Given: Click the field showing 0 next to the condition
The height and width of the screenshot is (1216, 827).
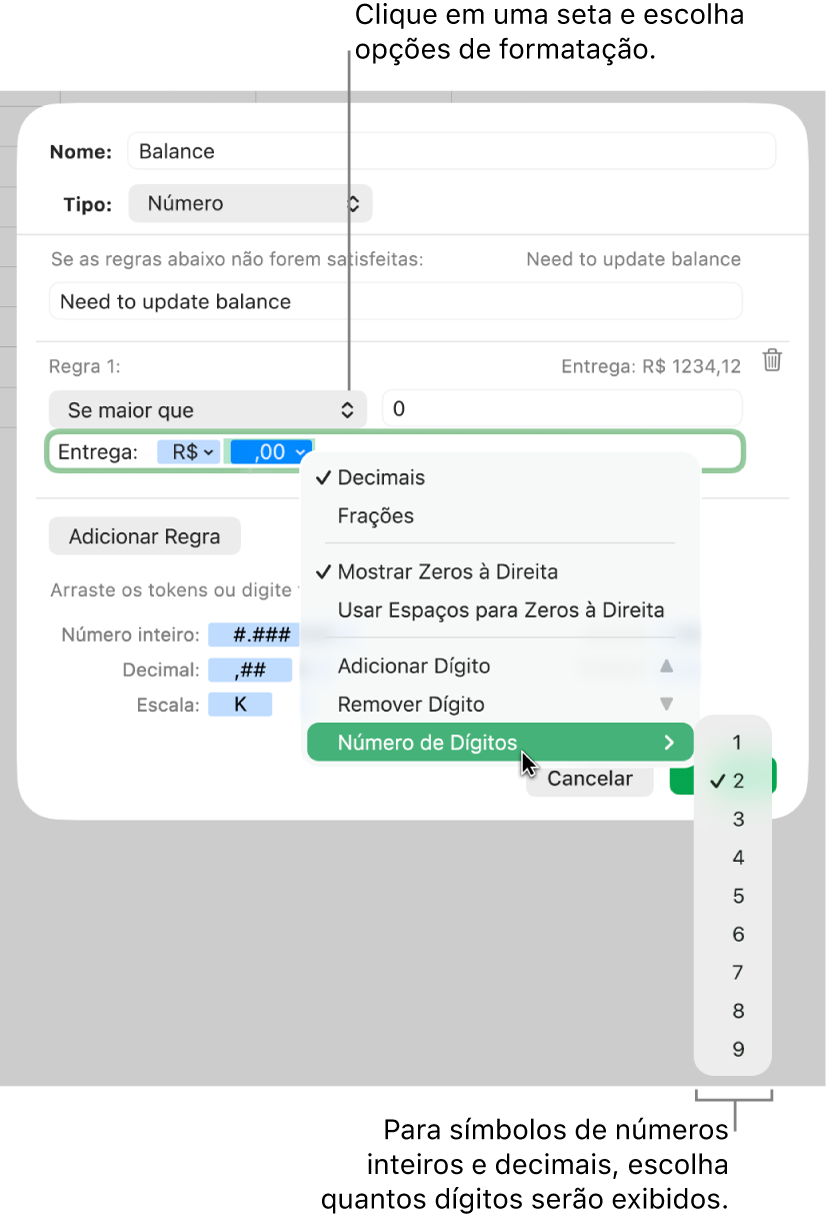Looking at the screenshot, I should point(561,408).
